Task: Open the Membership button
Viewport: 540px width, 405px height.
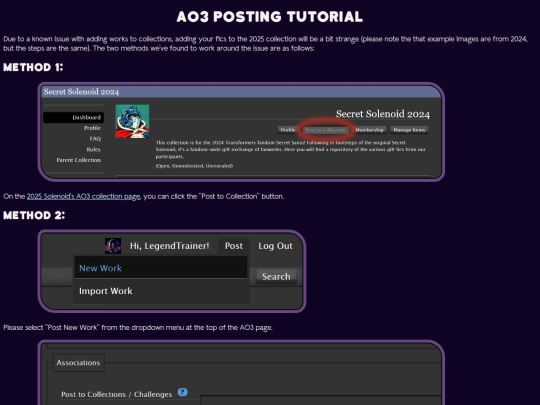Action: click(x=369, y=130)
